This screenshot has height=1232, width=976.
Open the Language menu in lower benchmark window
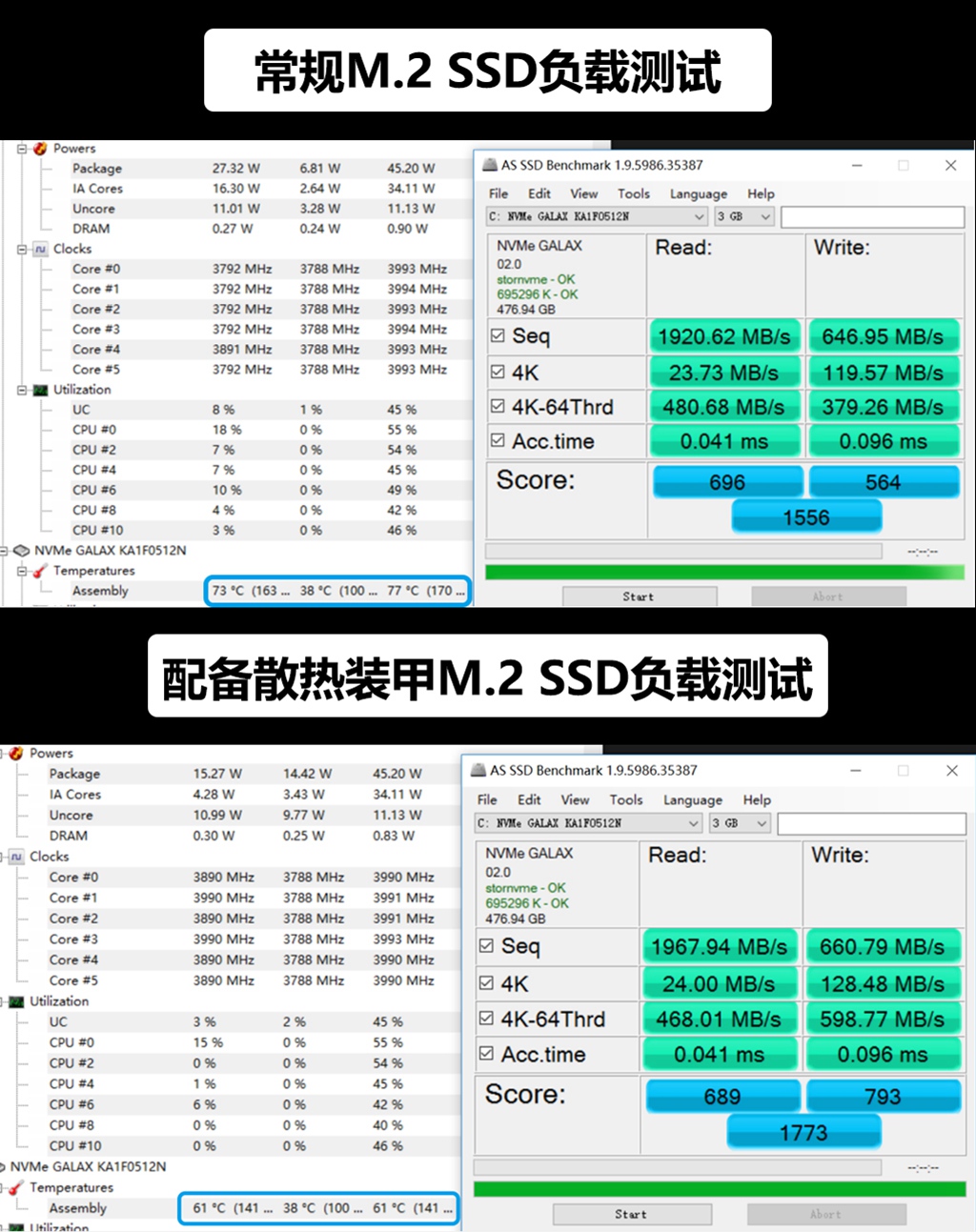click(x=693, y=800)
